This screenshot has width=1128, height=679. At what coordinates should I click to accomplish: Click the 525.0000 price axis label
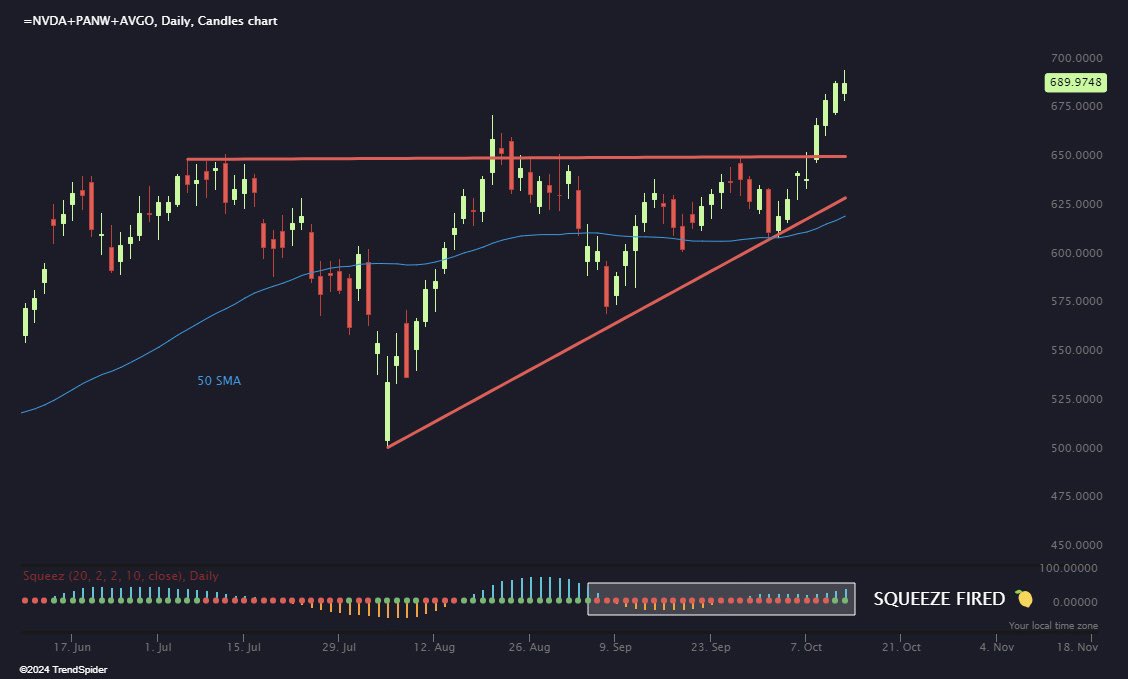[x=1076, y=398]
